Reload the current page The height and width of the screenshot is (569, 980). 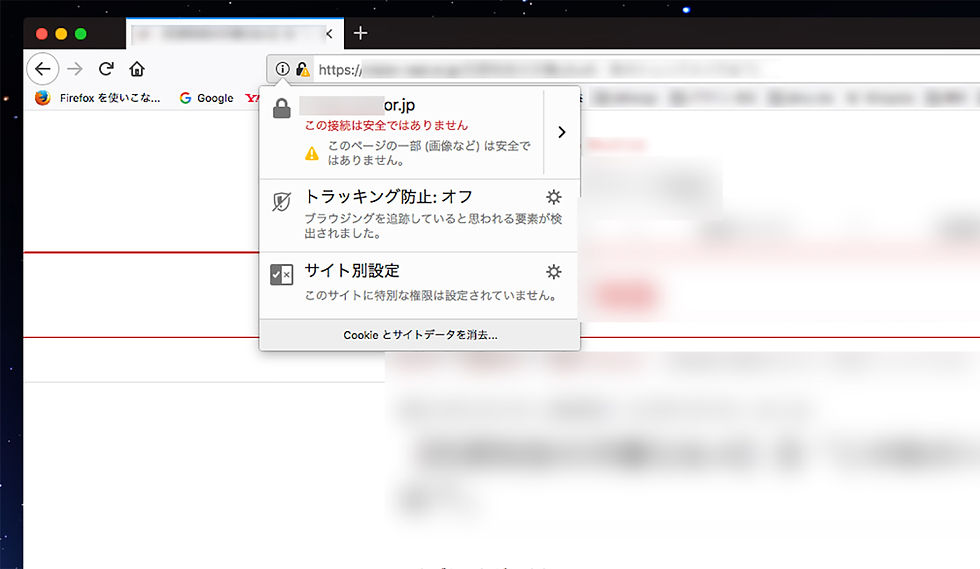pyautogui.click(x=106, y=69)
